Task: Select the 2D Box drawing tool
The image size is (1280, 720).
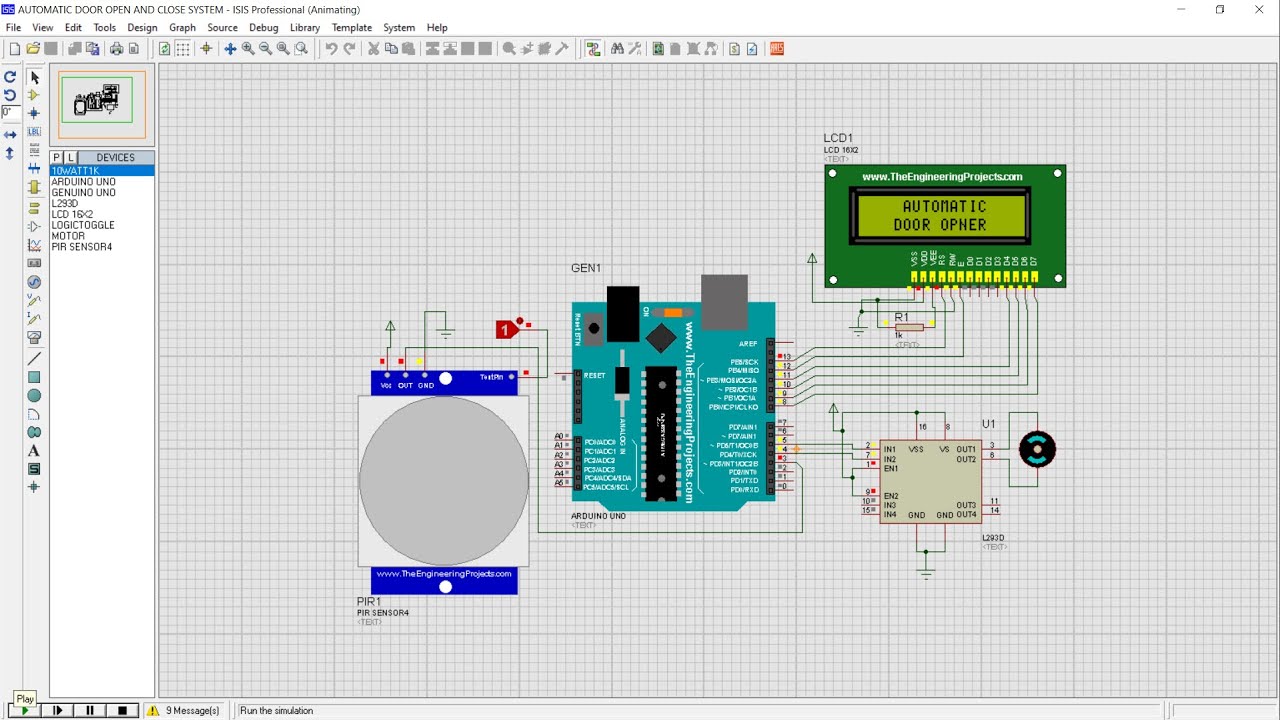Action: pyautogui.click(x=34, y=377)
